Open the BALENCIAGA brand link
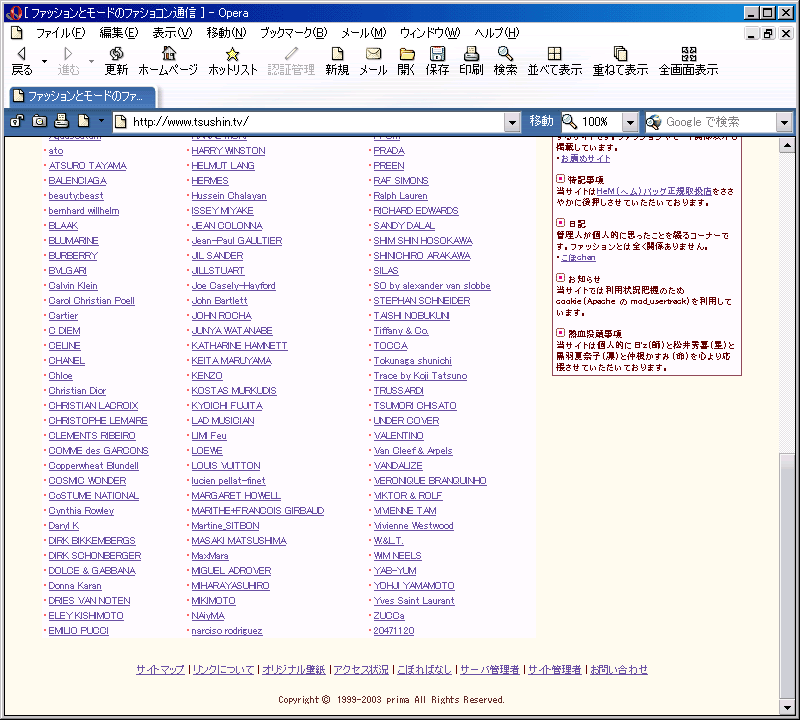800x720 pixels. [78, 181]
